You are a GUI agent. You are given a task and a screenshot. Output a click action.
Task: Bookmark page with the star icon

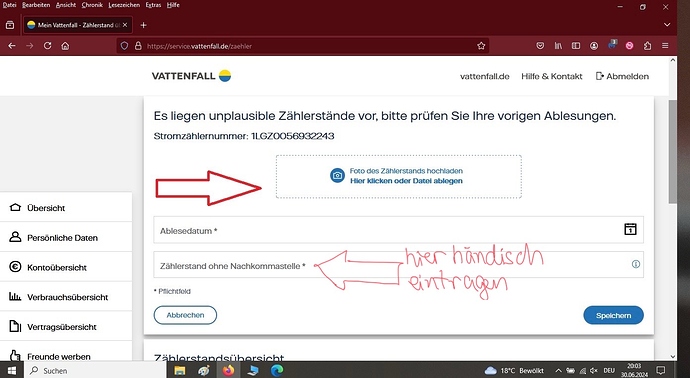pyautogui.click(x=481, y=46)
